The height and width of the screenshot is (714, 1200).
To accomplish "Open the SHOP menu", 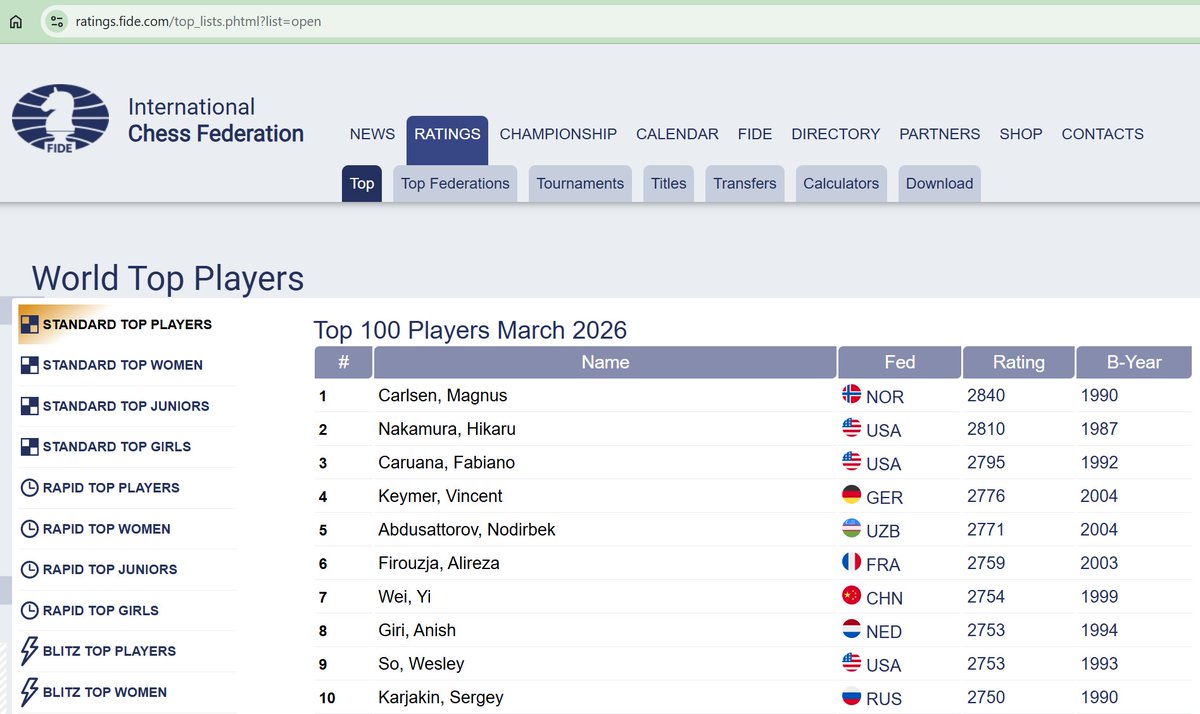I will (1021, 134).
